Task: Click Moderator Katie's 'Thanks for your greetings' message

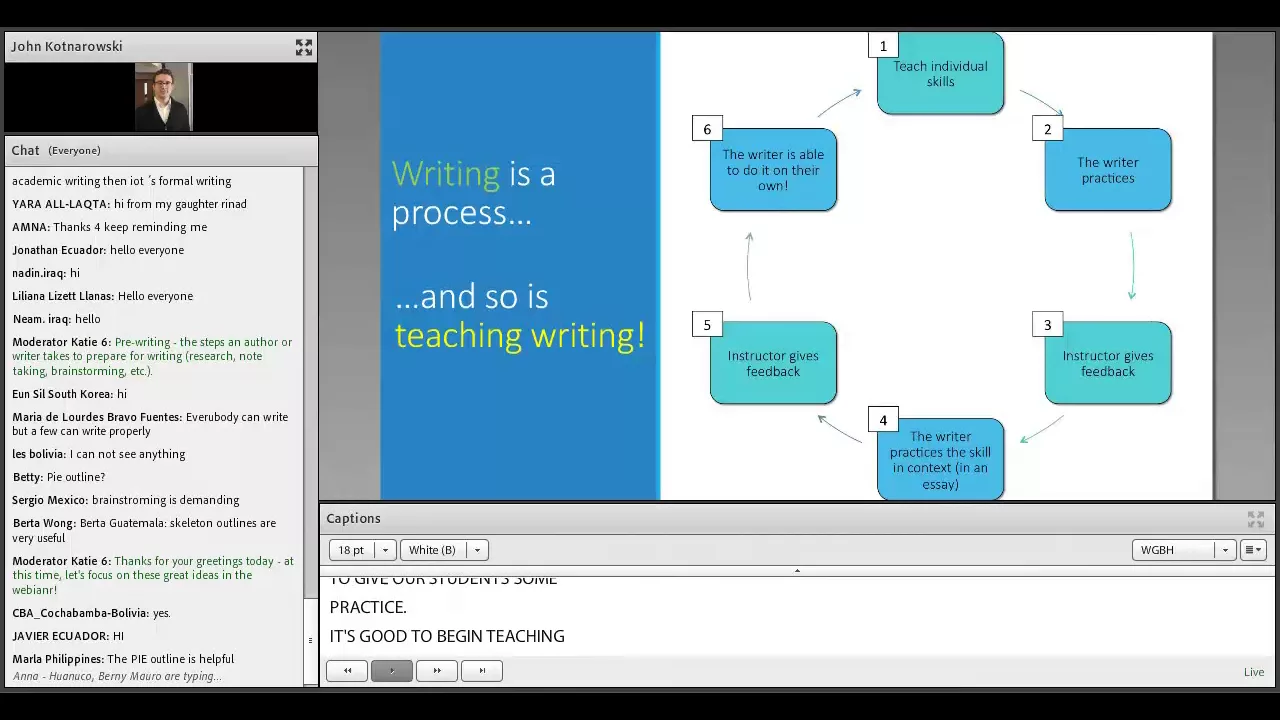Action: [153, 575]
